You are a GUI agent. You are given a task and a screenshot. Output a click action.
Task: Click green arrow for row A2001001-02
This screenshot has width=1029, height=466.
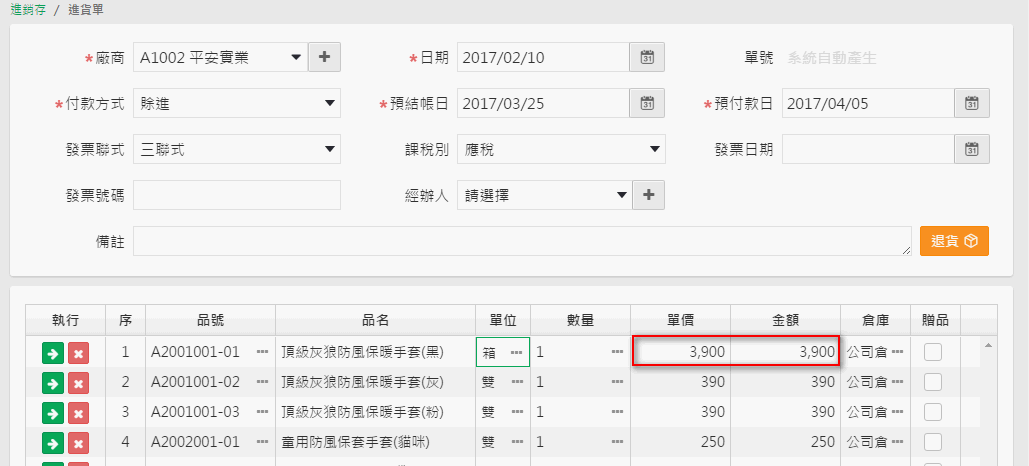(52, 383)
